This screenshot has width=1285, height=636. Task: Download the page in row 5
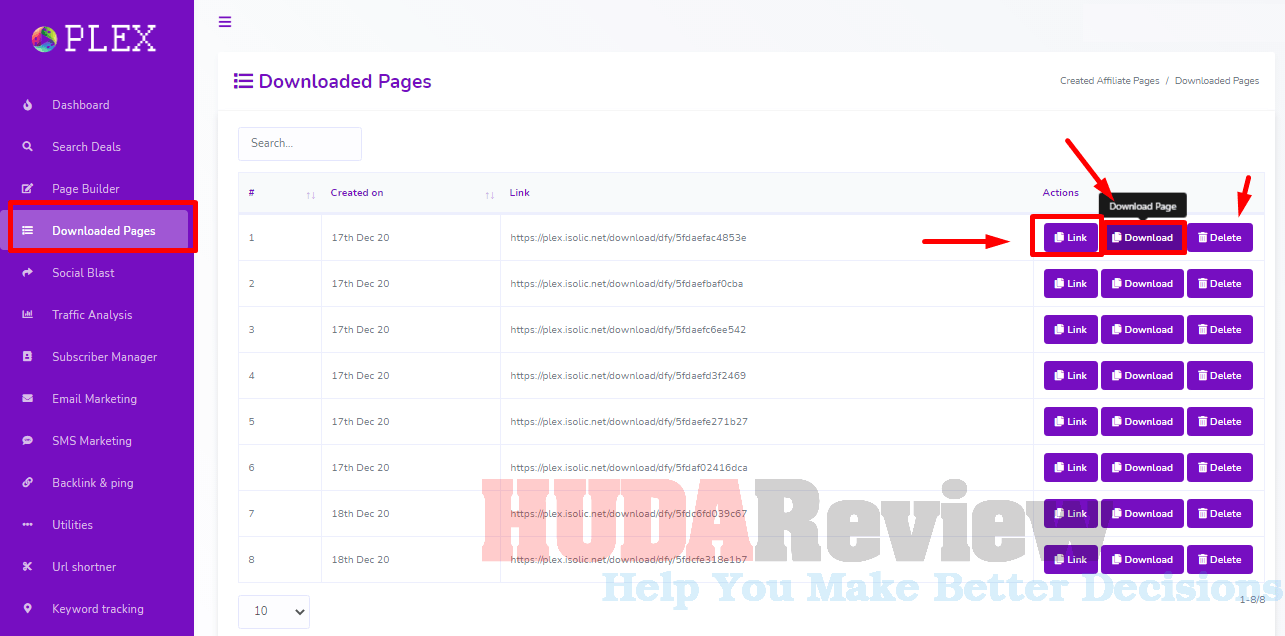[1142, 422]
